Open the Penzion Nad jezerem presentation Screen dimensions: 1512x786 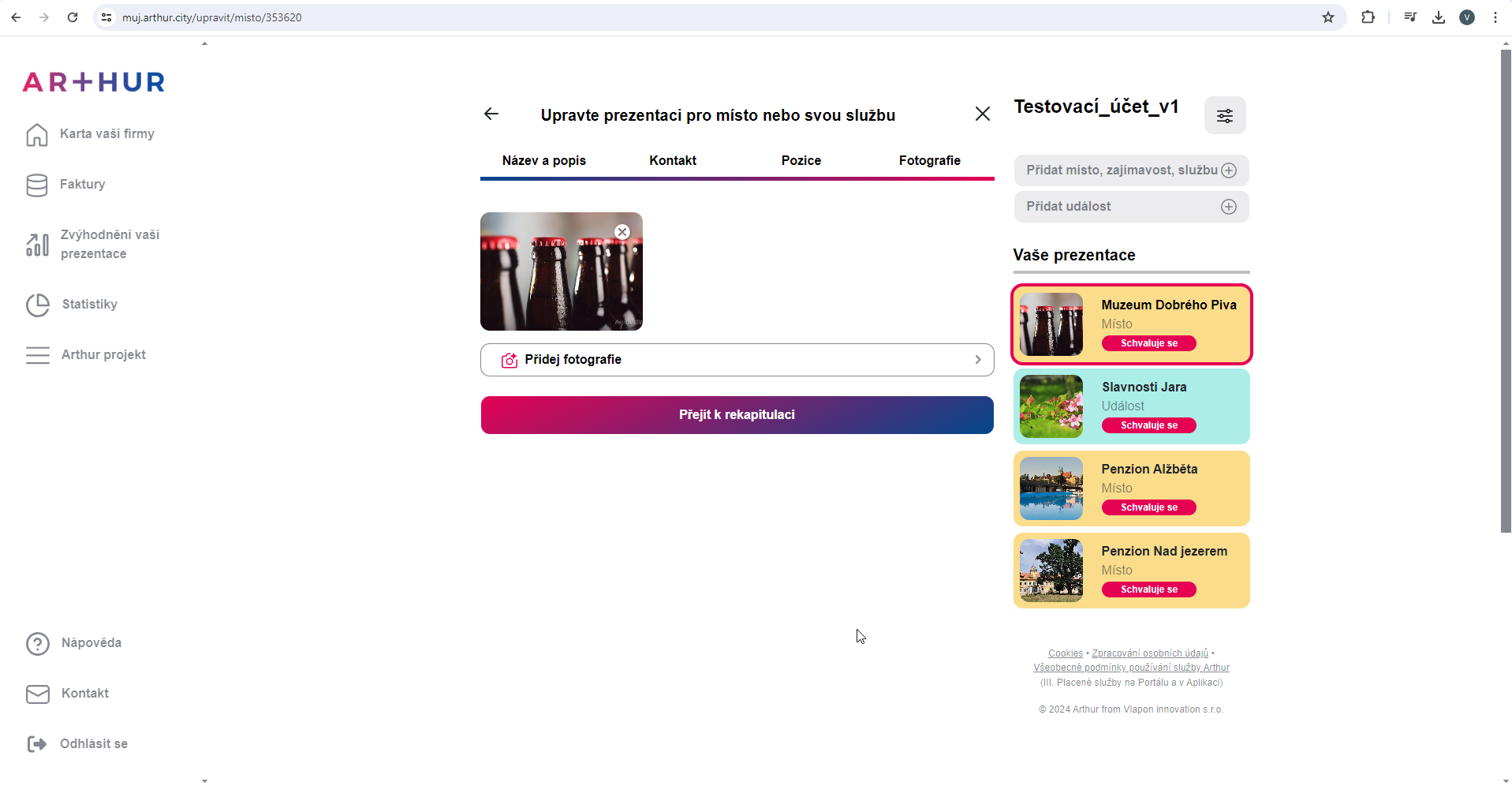click(1131, 571)
